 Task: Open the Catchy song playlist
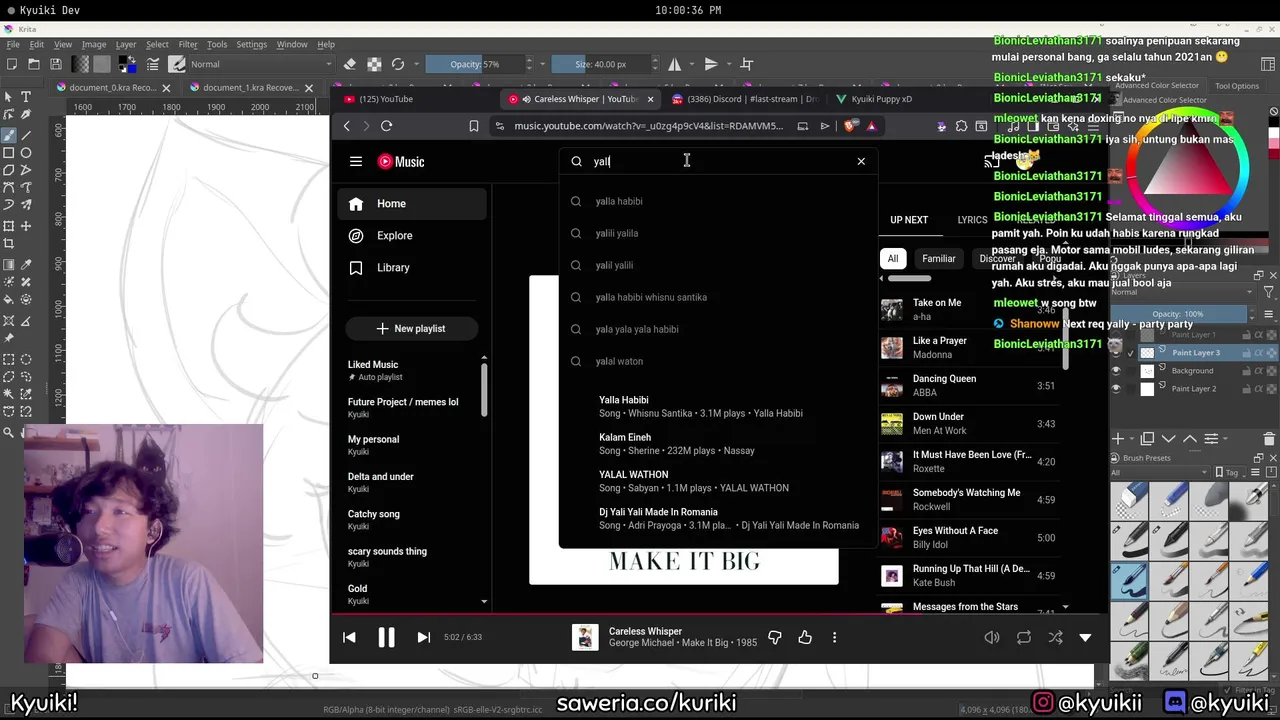click(410, 520)
